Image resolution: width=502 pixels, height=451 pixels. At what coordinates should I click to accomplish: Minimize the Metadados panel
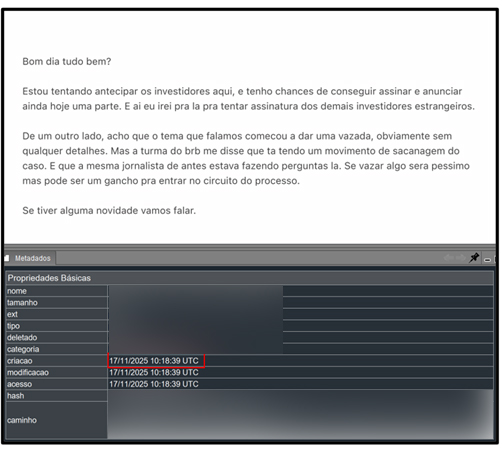coord(487,260)
